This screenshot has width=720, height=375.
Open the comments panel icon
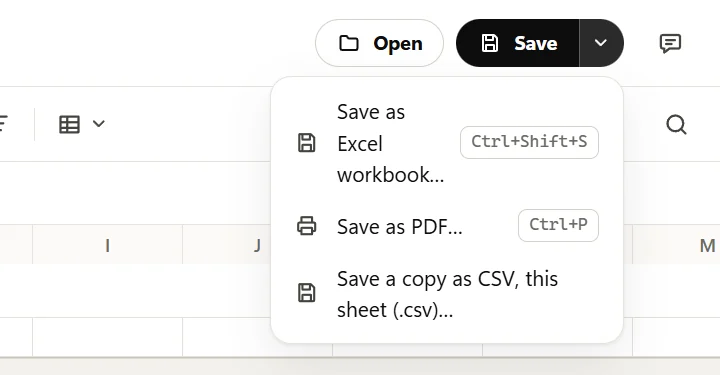[670, 44]
